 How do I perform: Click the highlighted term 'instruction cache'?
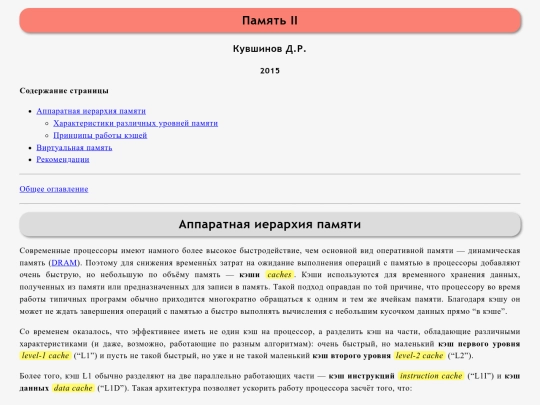point(431,376)
